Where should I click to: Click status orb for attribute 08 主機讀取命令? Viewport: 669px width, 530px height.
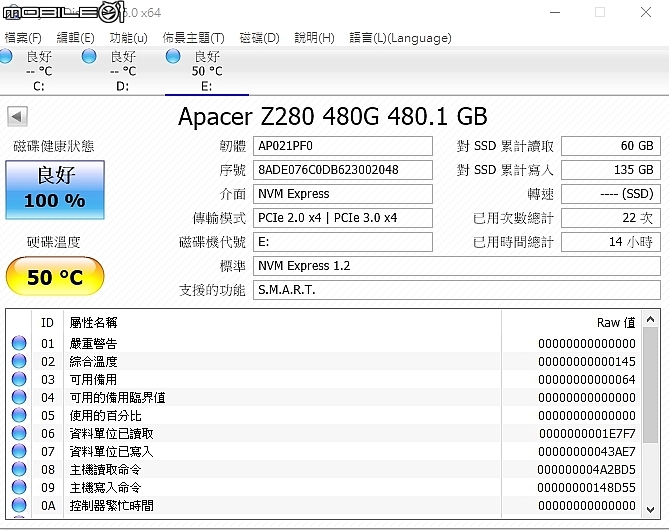point(19,469)
